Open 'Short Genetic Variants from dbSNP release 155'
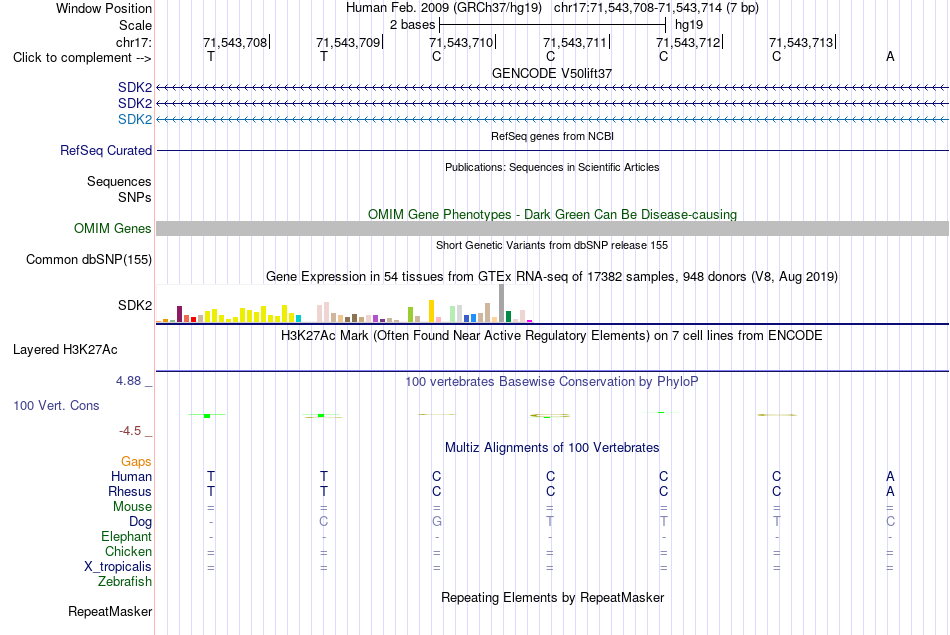950x635 pixels. point(551,245)
